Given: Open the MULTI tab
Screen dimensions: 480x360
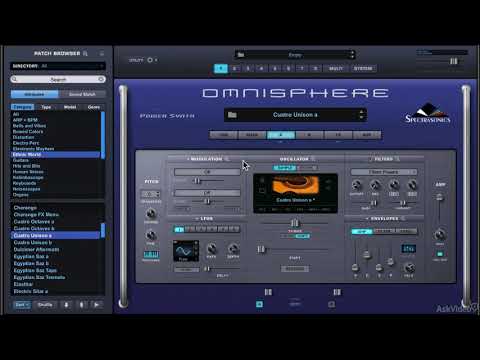Looking at the screenshot, I should (336, 69).
